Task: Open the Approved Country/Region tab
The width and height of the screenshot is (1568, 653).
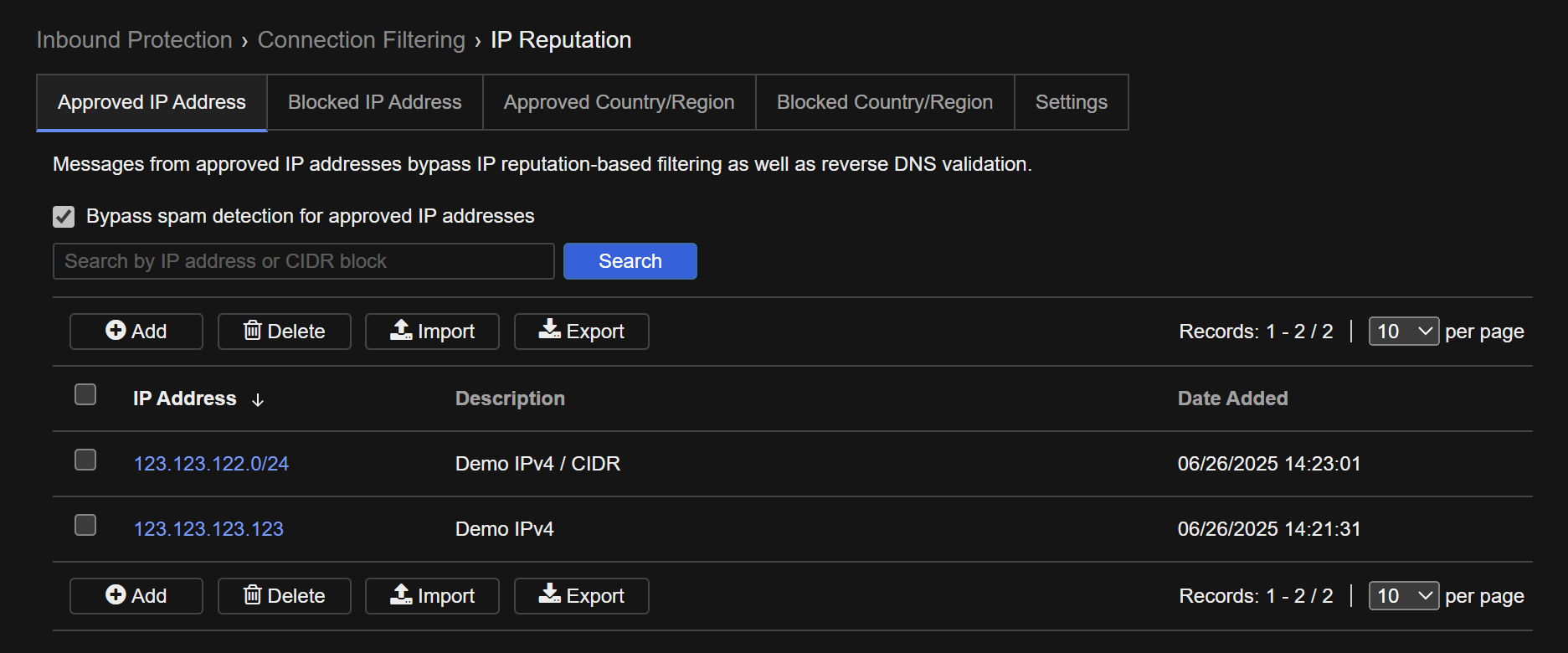Action: (619, 102)
